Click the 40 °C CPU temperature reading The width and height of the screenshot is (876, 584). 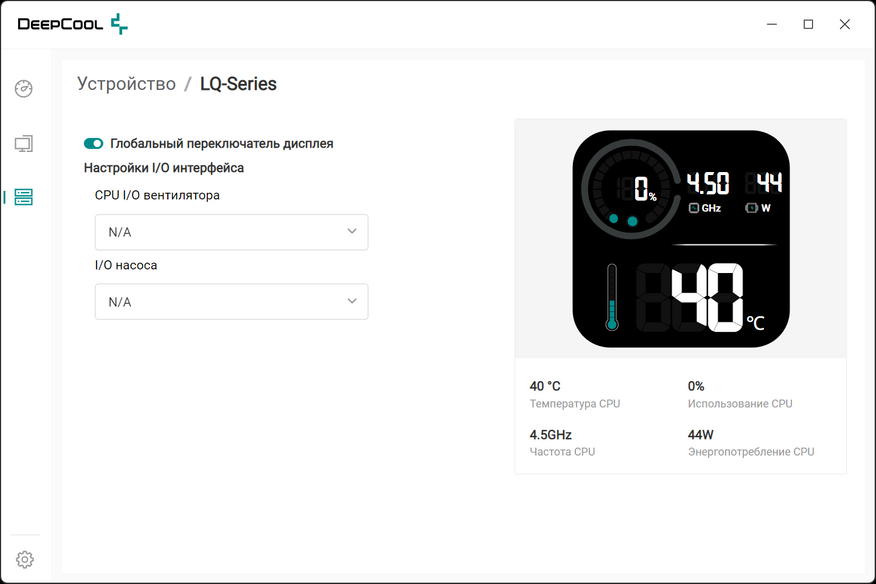(545, 386)
